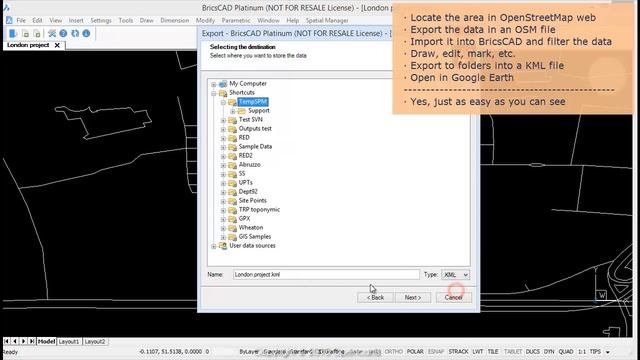
Task: Expand the GIS Samples folder node
Action: pos(223,237)
